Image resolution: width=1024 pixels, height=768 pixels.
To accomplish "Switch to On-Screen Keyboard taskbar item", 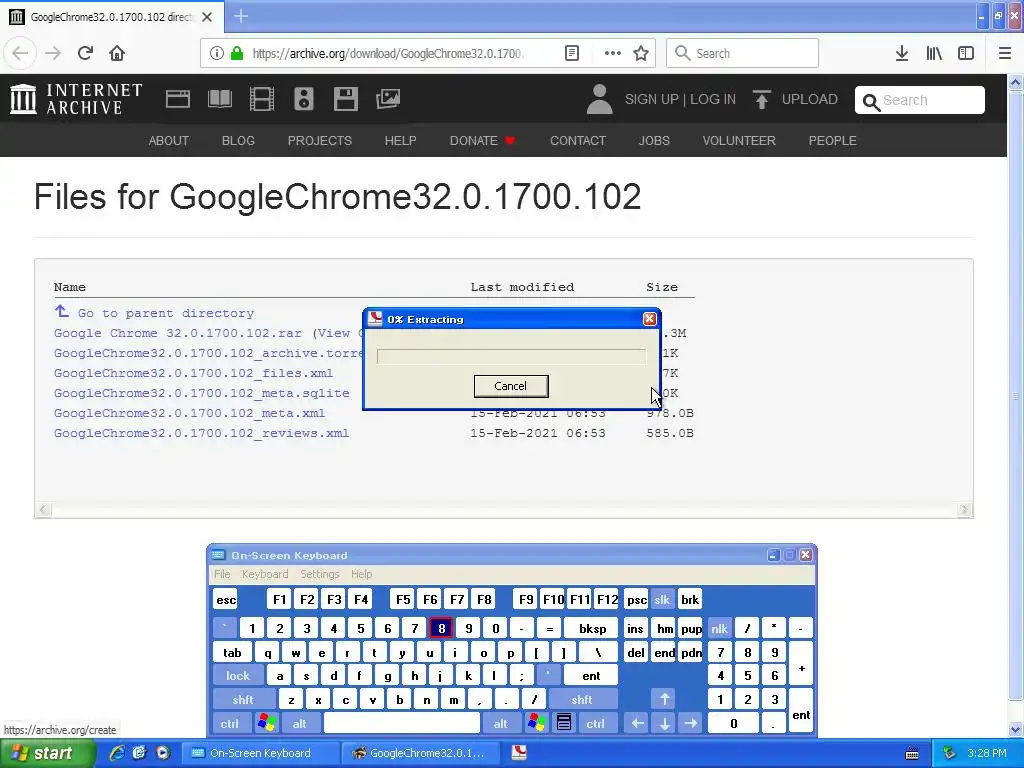I will (259, 753).
